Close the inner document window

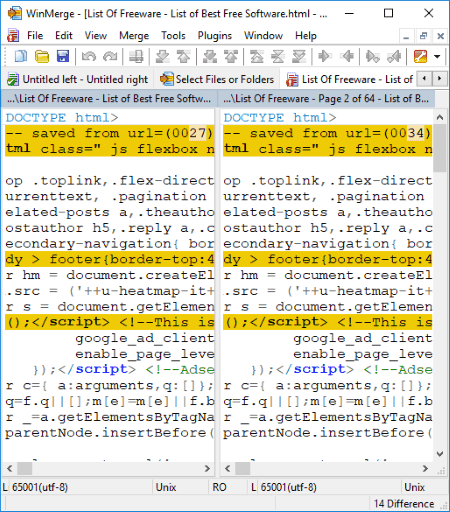click(x=440, y=36)
